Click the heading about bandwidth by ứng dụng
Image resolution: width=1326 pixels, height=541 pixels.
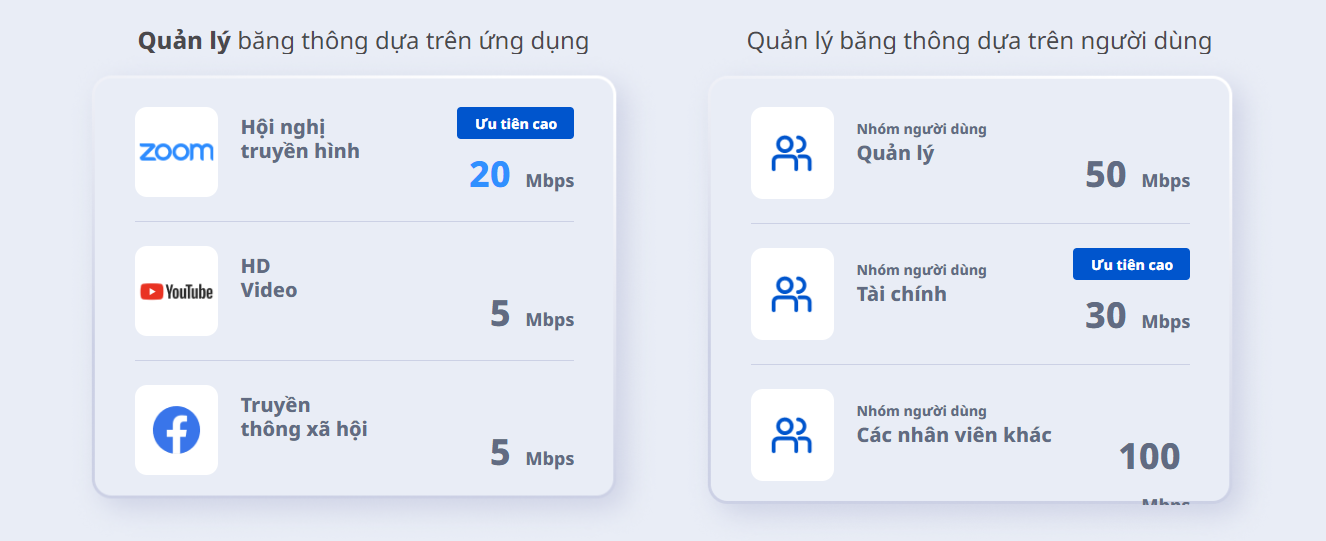point(363,41)
